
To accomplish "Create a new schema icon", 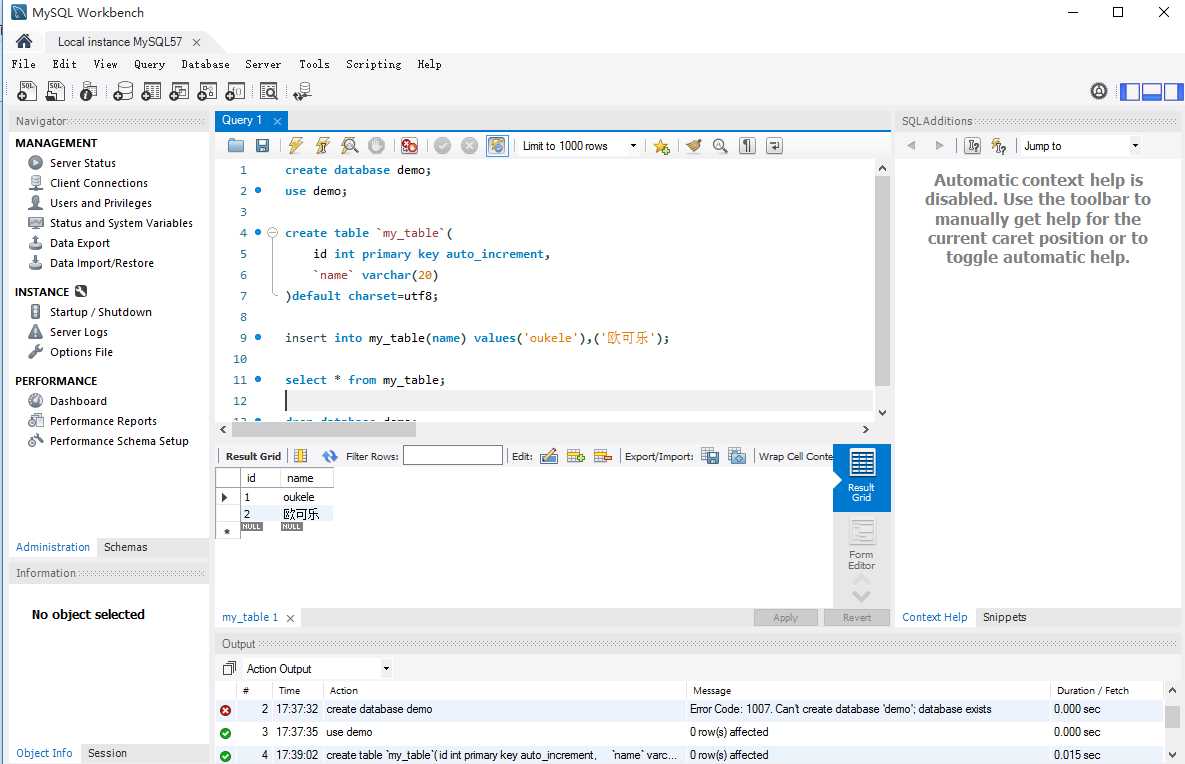I will 123,91.
